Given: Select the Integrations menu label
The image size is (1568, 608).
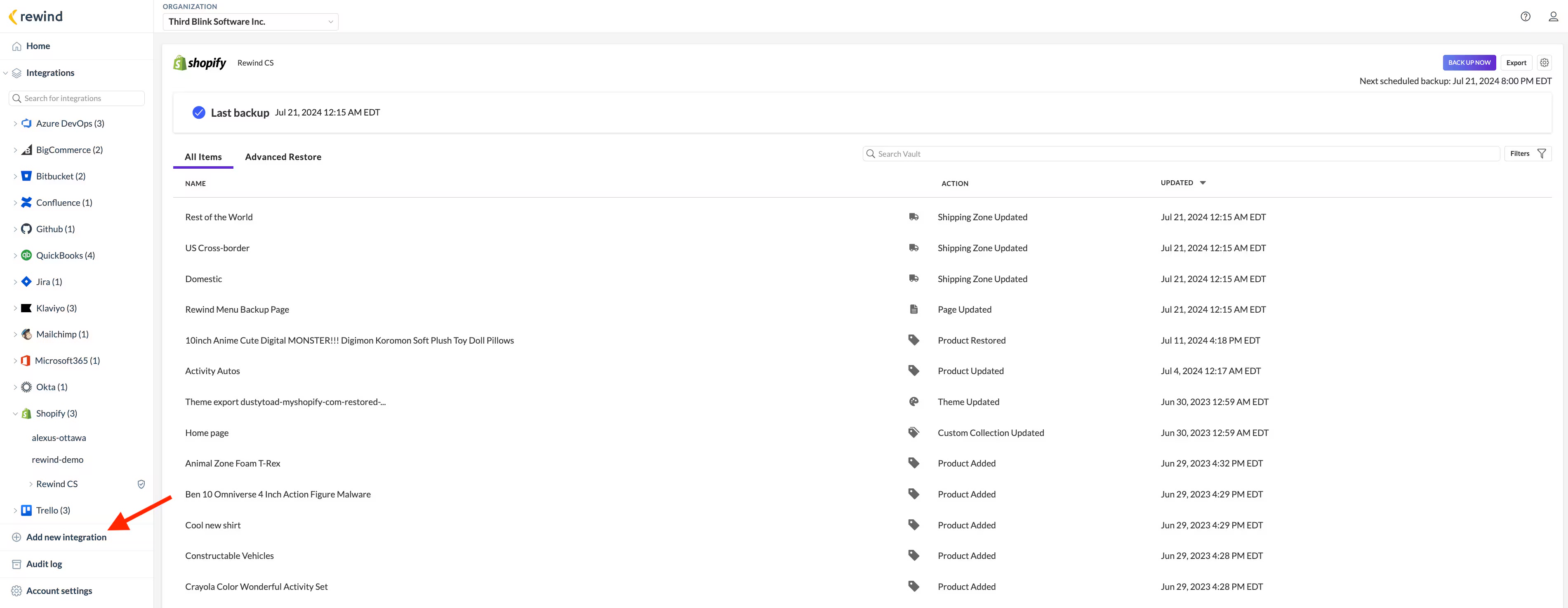Looking at the screenshot, I should pos(50,73).
